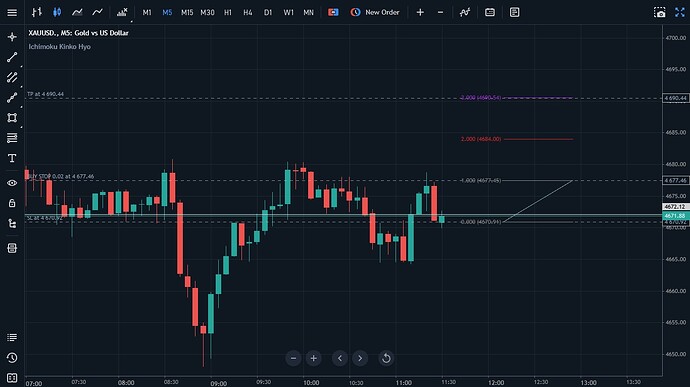Open the economic calendar icon
This screenshot has height=387, width=690.
point(490,12)
